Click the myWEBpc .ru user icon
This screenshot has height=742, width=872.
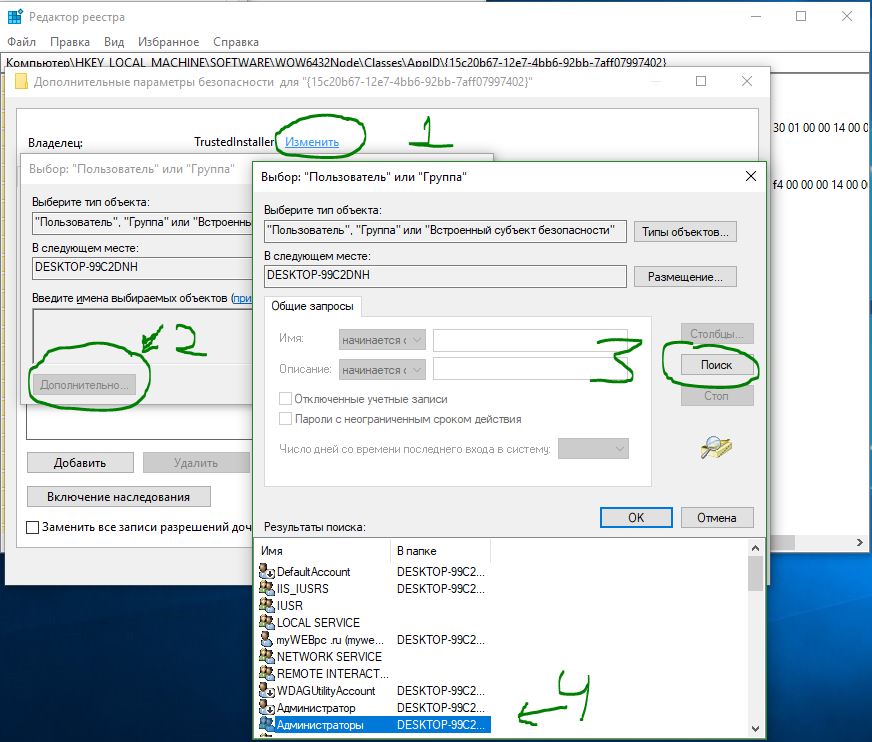267,639
